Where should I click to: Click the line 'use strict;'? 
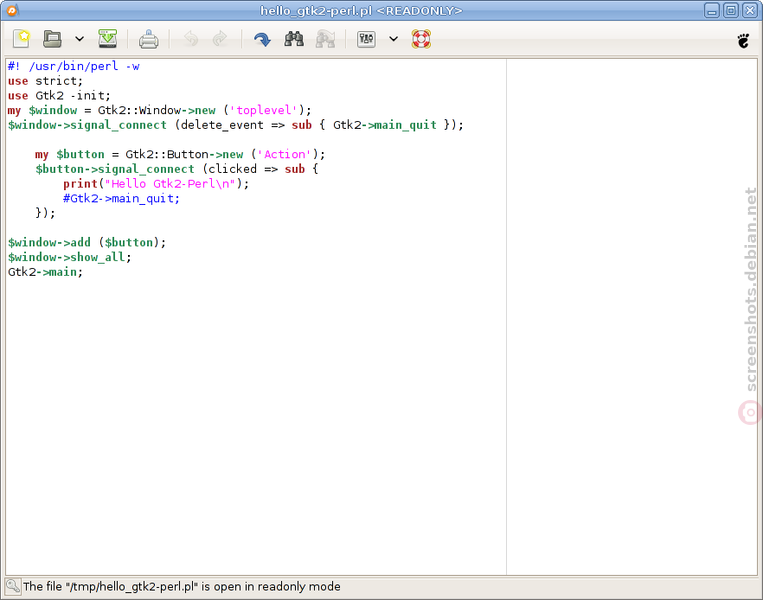point(45,81)
